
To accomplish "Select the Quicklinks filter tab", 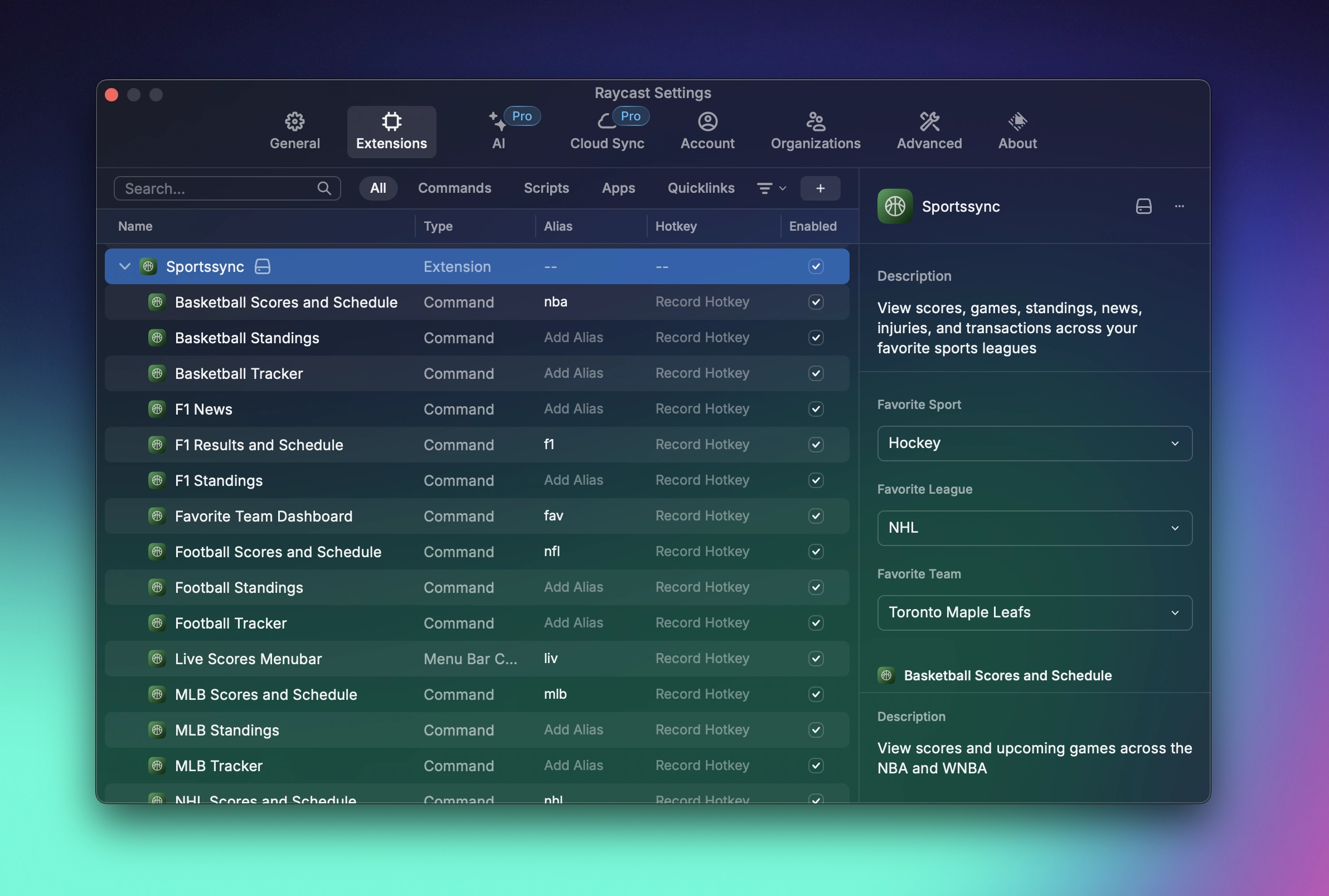I will 700,188.
